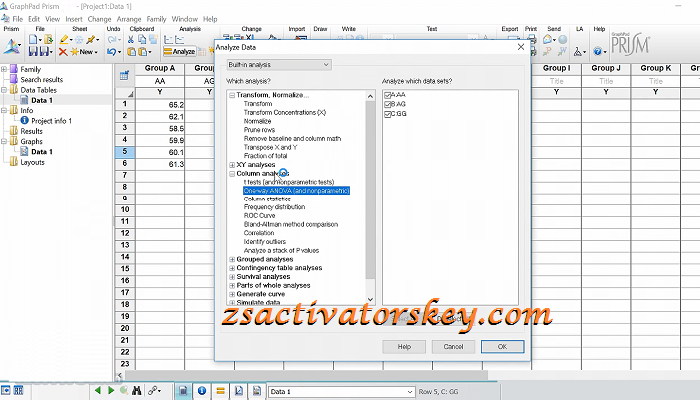Click the analysis list scroll down arrow
The height and width of the screenshot is (400, 700).
pyautogui.click(x=370, y=300)
